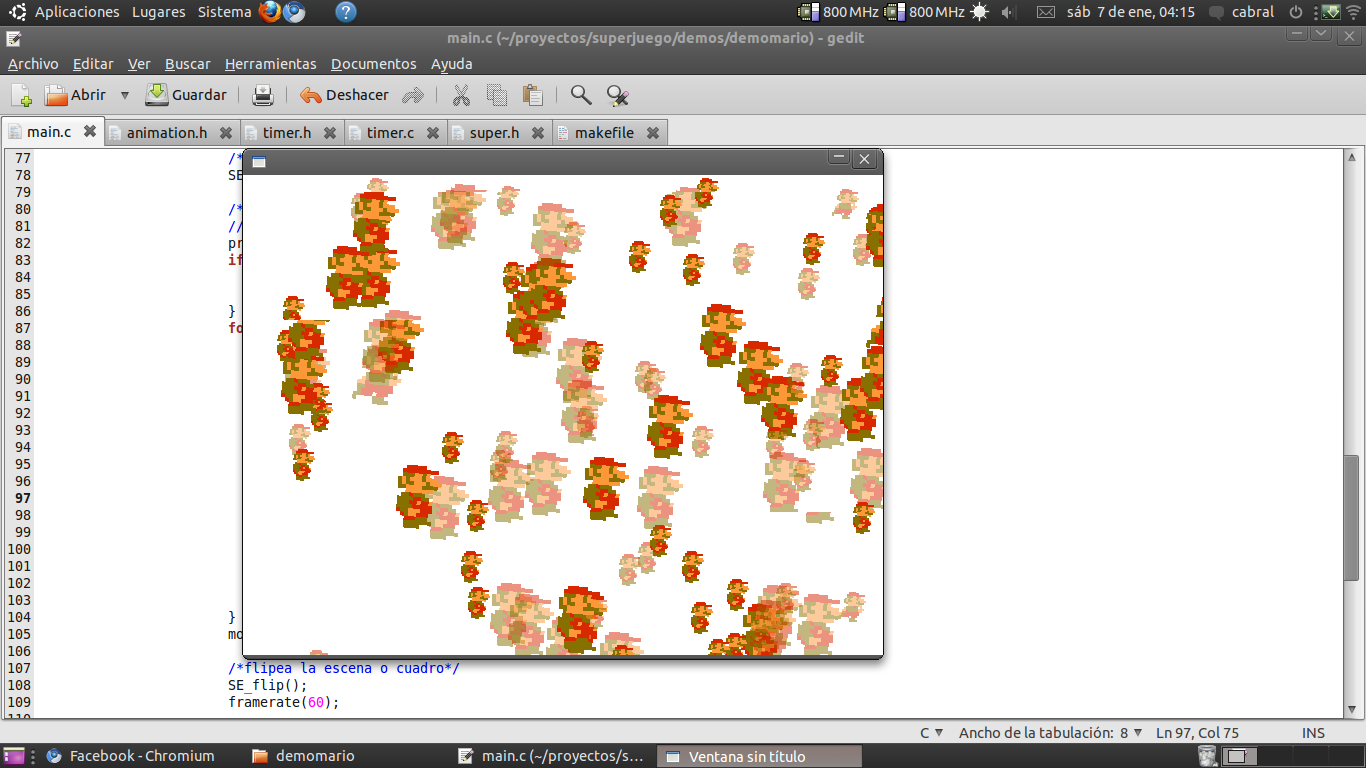The width and height of the screenshot is (1366, 768).
Task: Close the timer.h tab
Action: coord(330,132)
